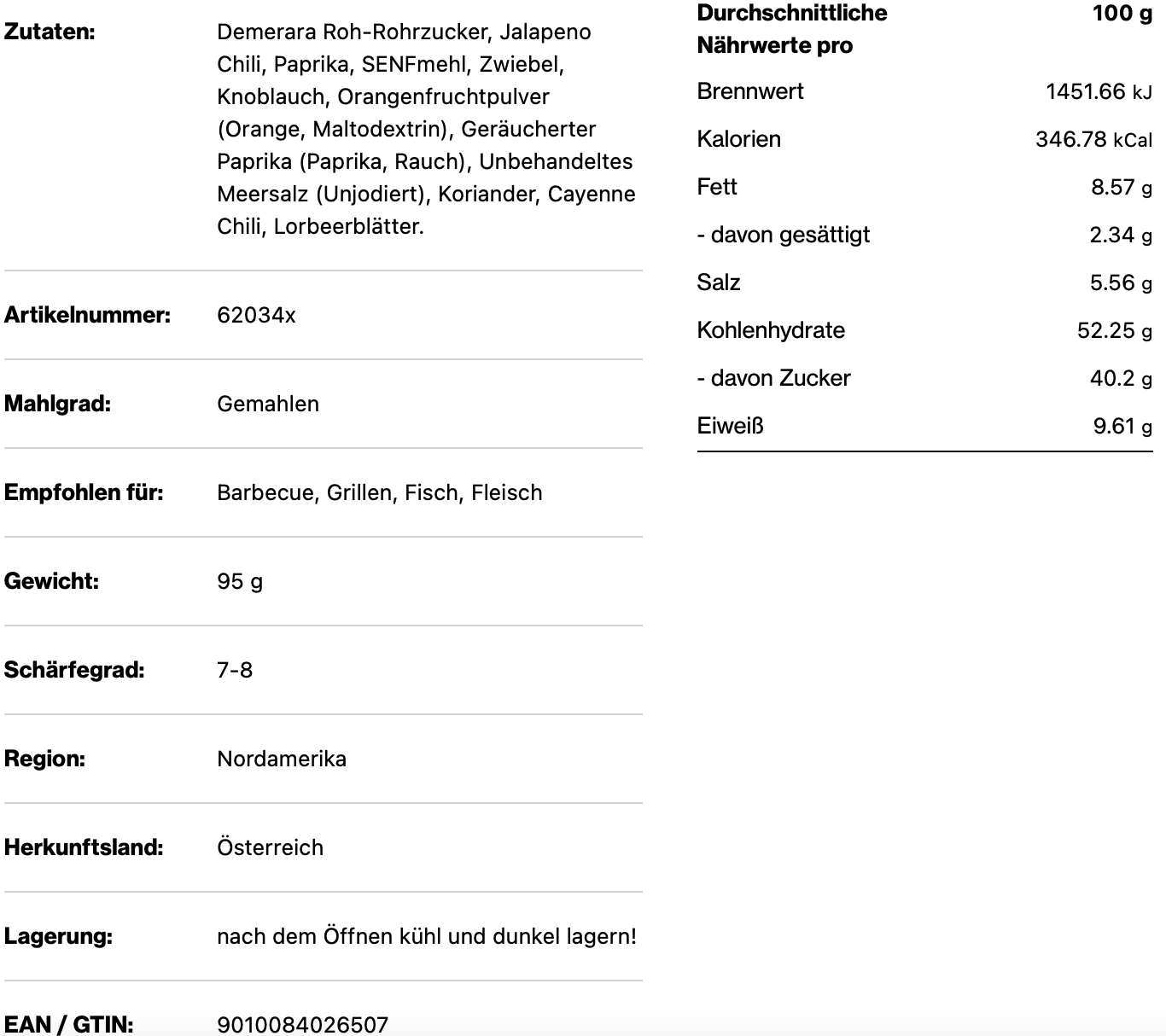1166x1036 pixels.
Task: Click the Empfohlen für label
Action: tap(84, 492)
